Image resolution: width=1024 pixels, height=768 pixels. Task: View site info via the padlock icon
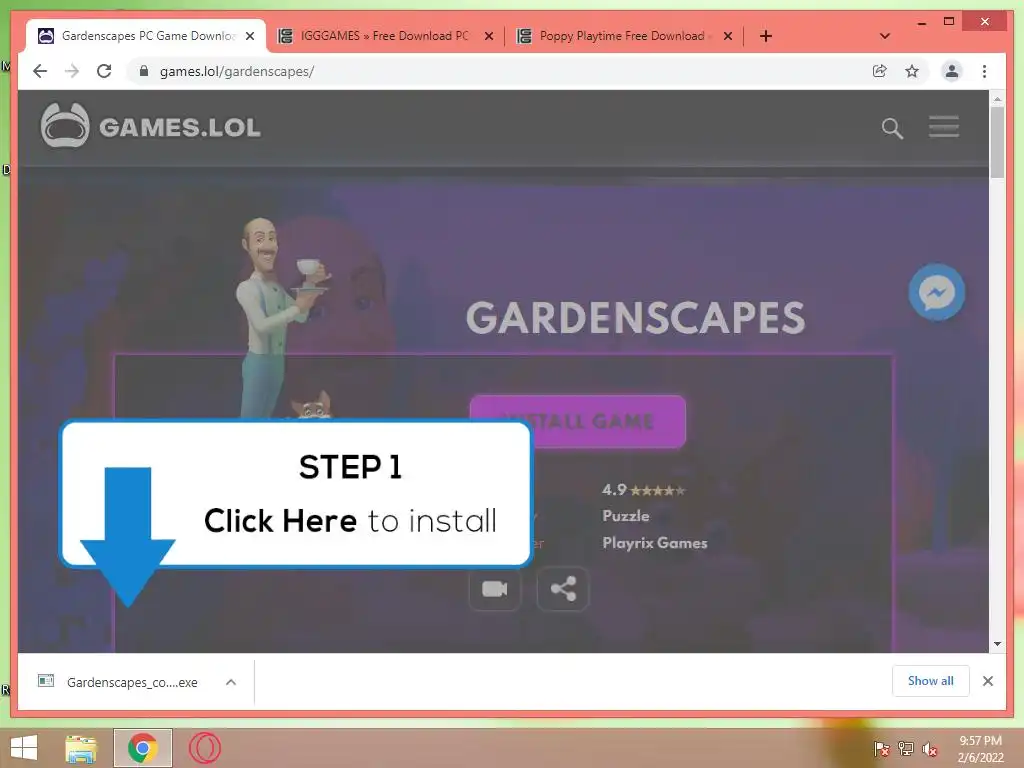point(144,71)
